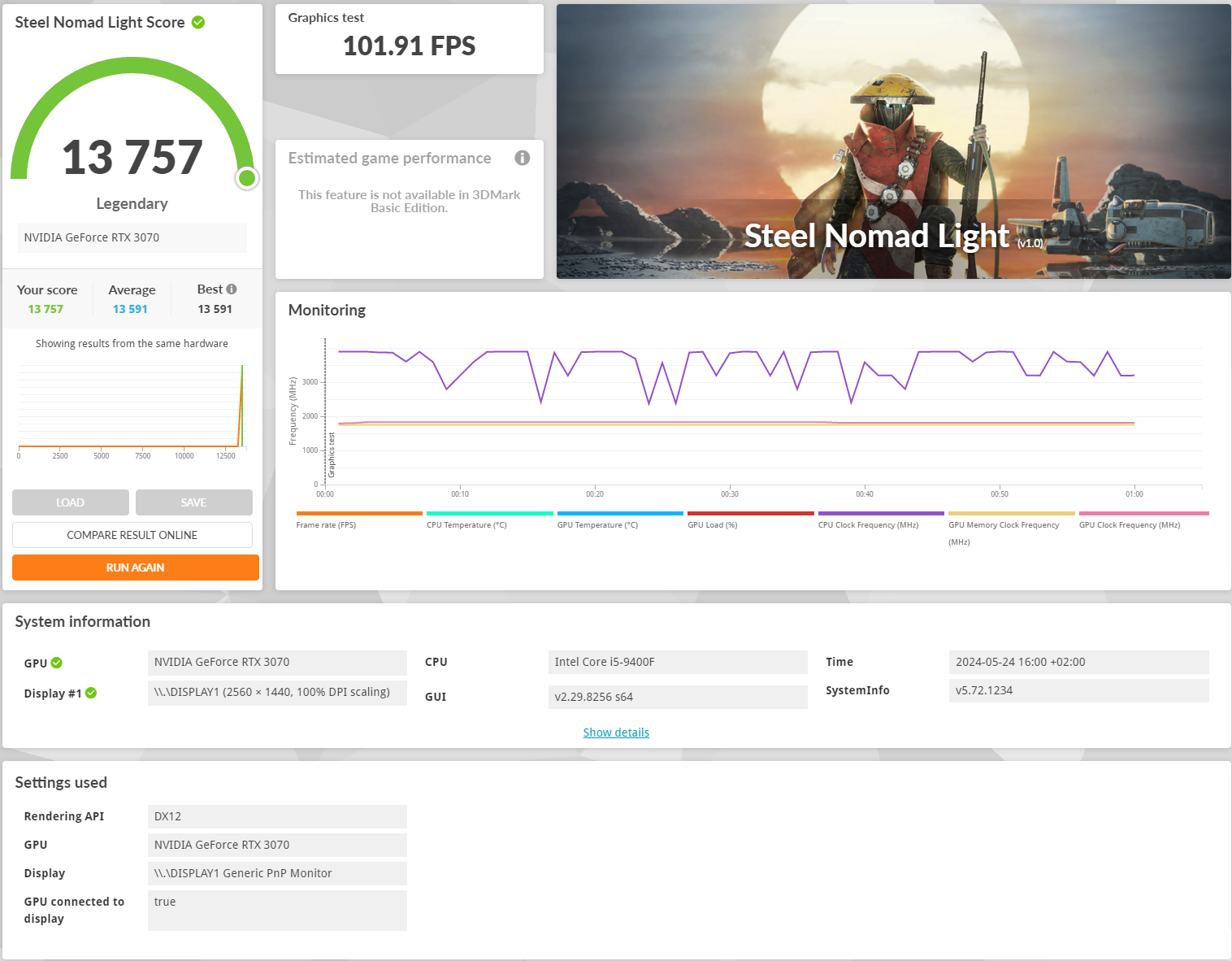
Task: Open the Show details link
Action: 616,733
